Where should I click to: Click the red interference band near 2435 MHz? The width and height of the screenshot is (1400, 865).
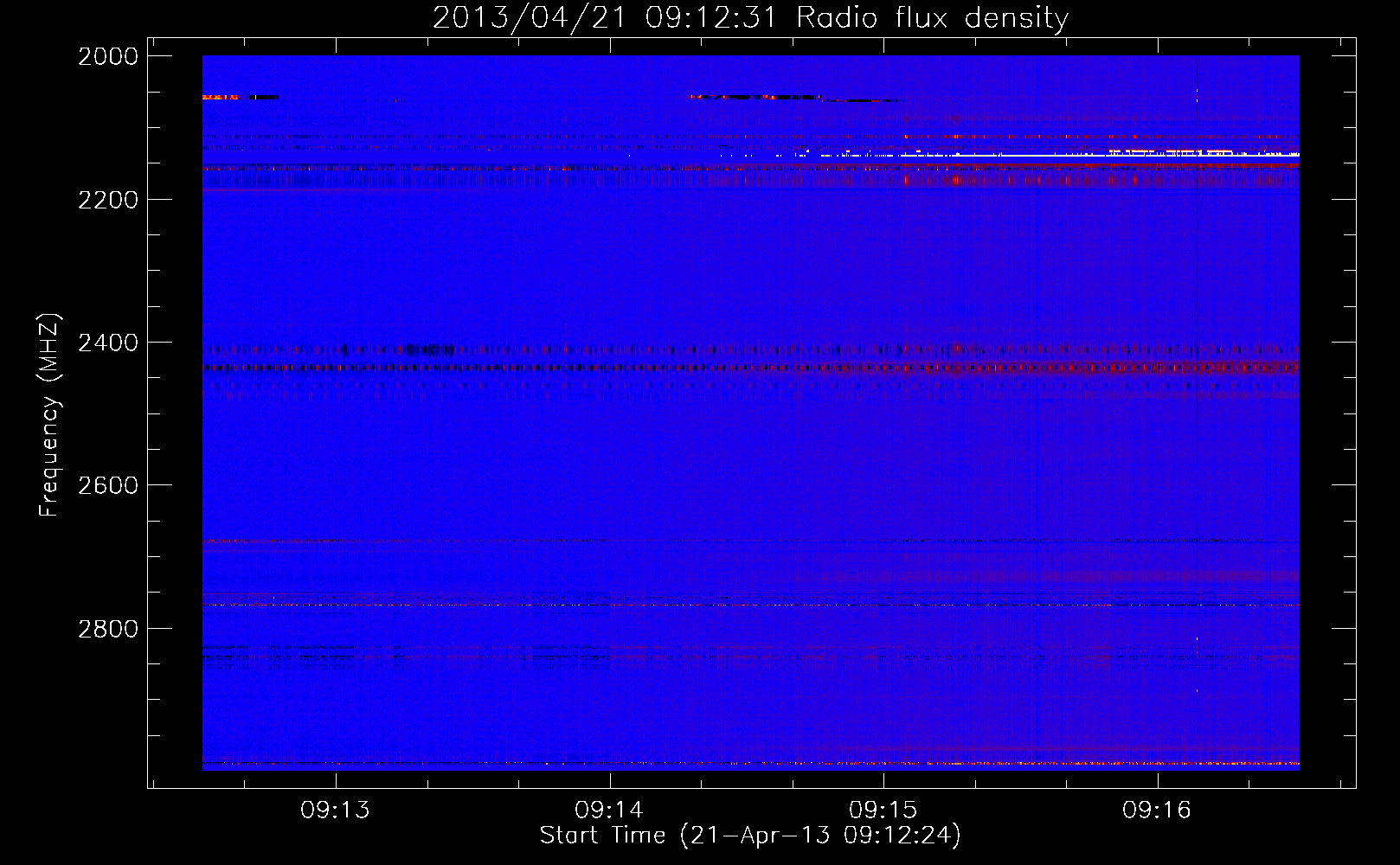751,368
